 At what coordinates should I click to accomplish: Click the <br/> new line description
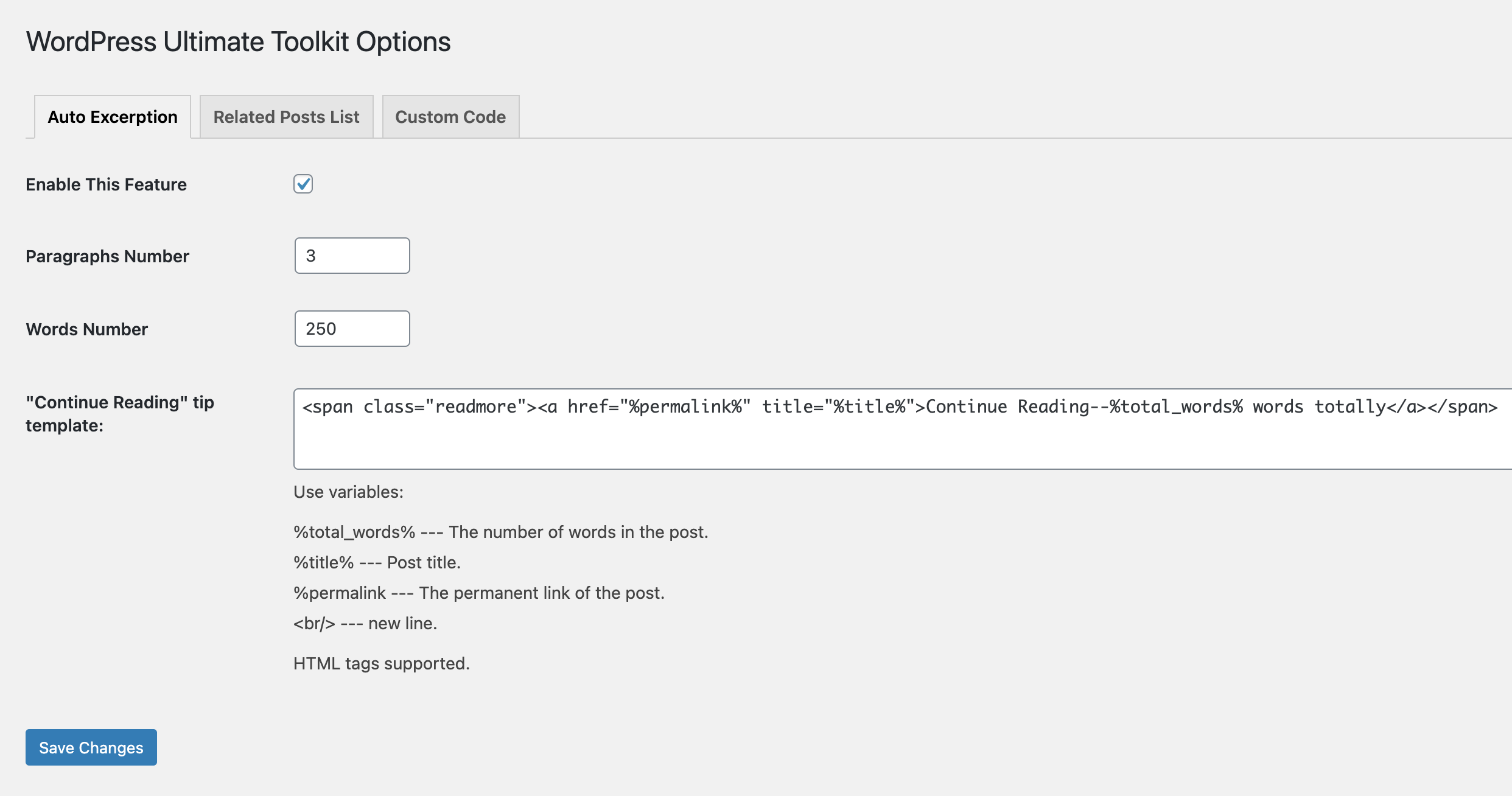point(365,623)
